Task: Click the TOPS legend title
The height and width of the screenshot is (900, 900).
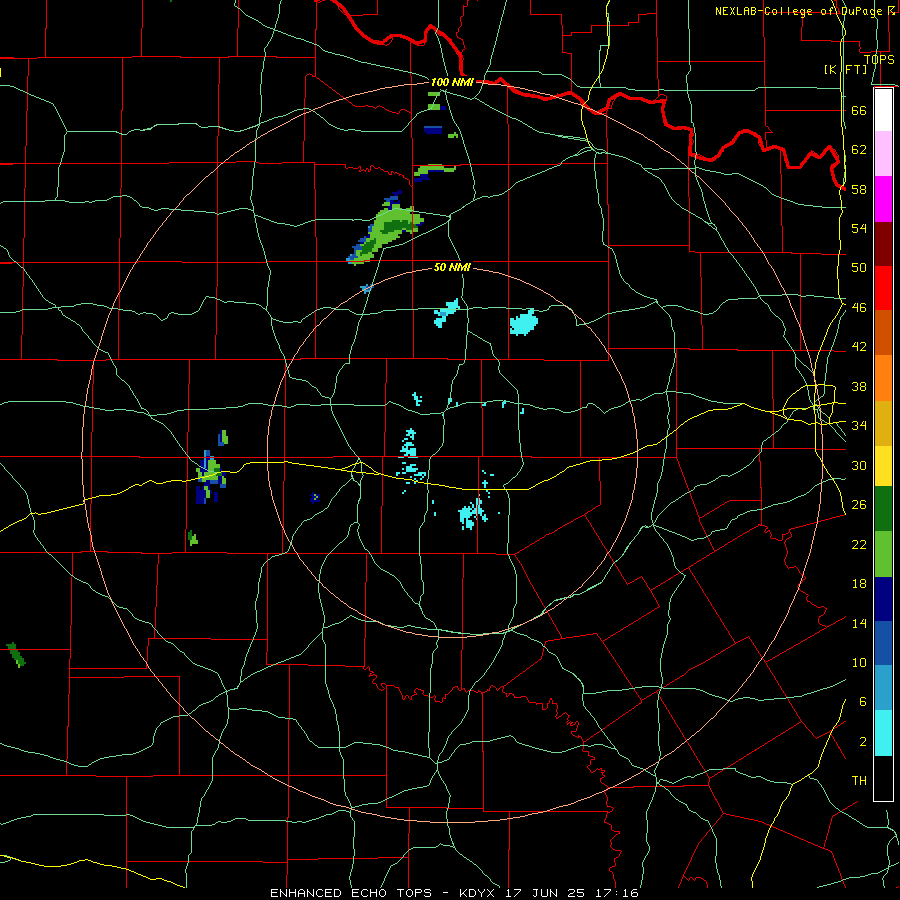Action: pos(878,59)
